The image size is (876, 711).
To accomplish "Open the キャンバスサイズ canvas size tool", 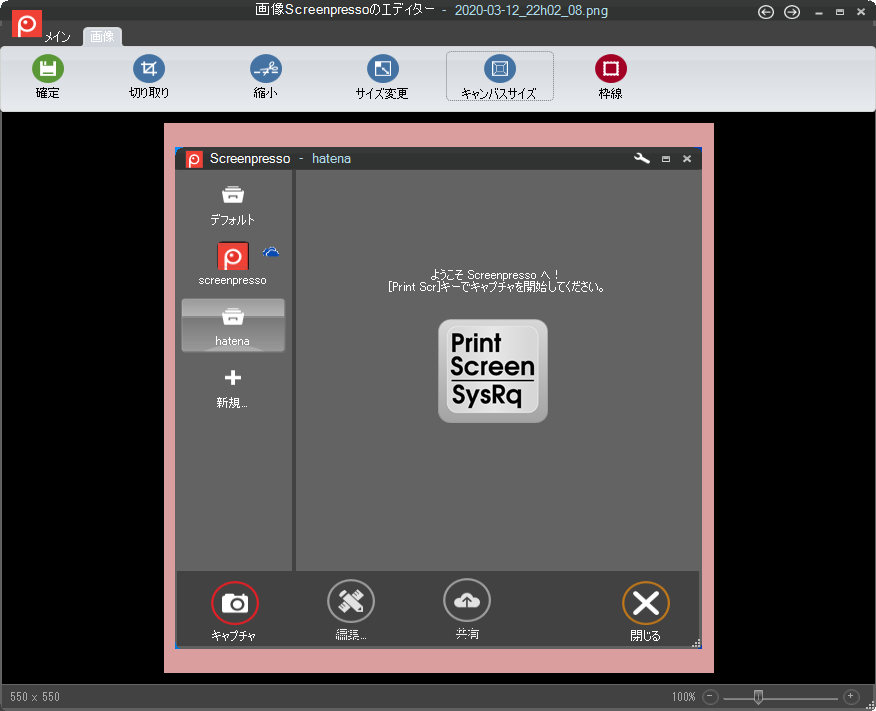I will pyautogui.click(x=499, y=76).
